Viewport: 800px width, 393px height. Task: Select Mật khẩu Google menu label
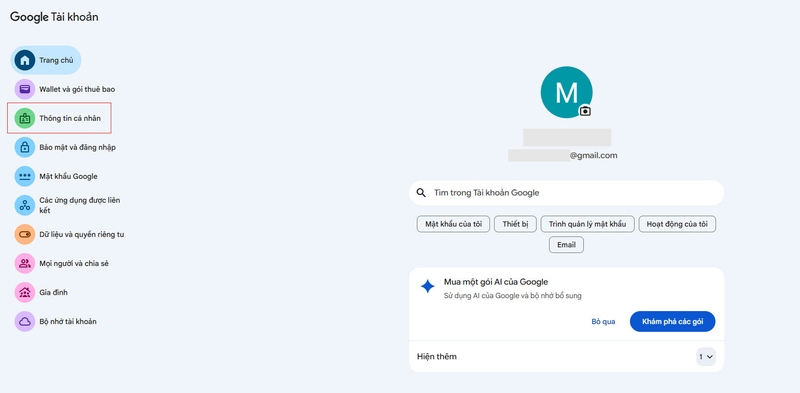tap(68, 177)
